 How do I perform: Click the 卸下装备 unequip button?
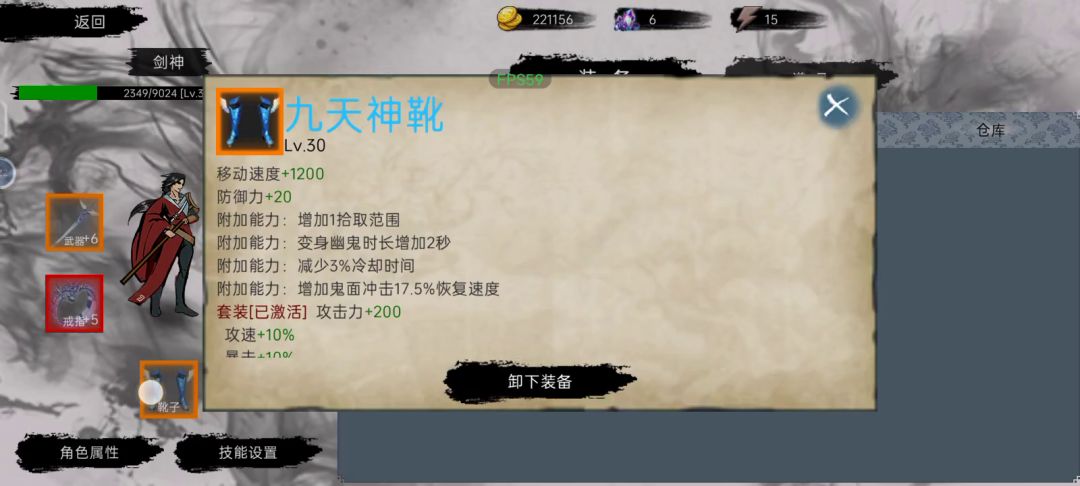[x=540, y=382]
